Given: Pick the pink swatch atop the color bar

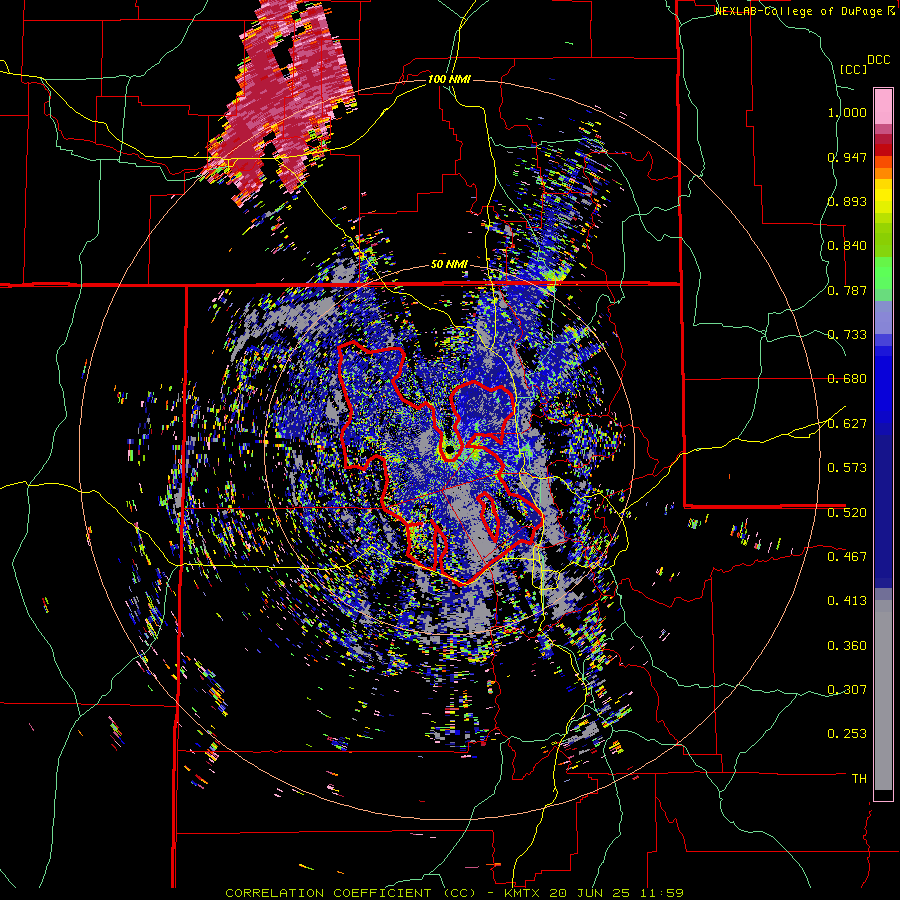Looking at the screenshot, I should coord(883,106).
